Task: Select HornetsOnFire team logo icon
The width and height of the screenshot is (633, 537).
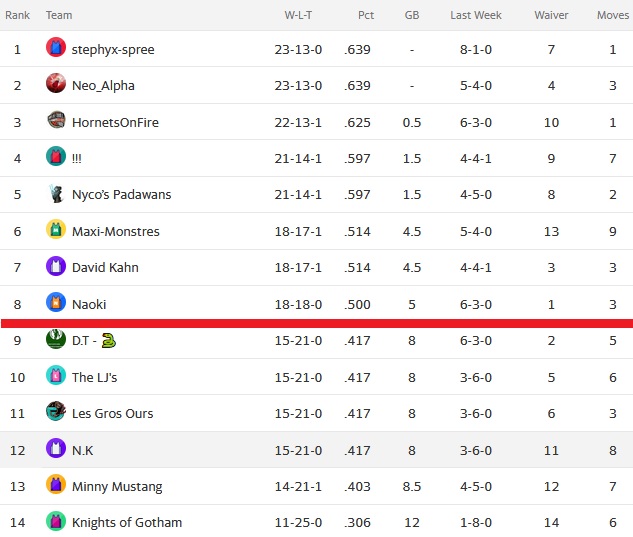Action: click(56, 120)
